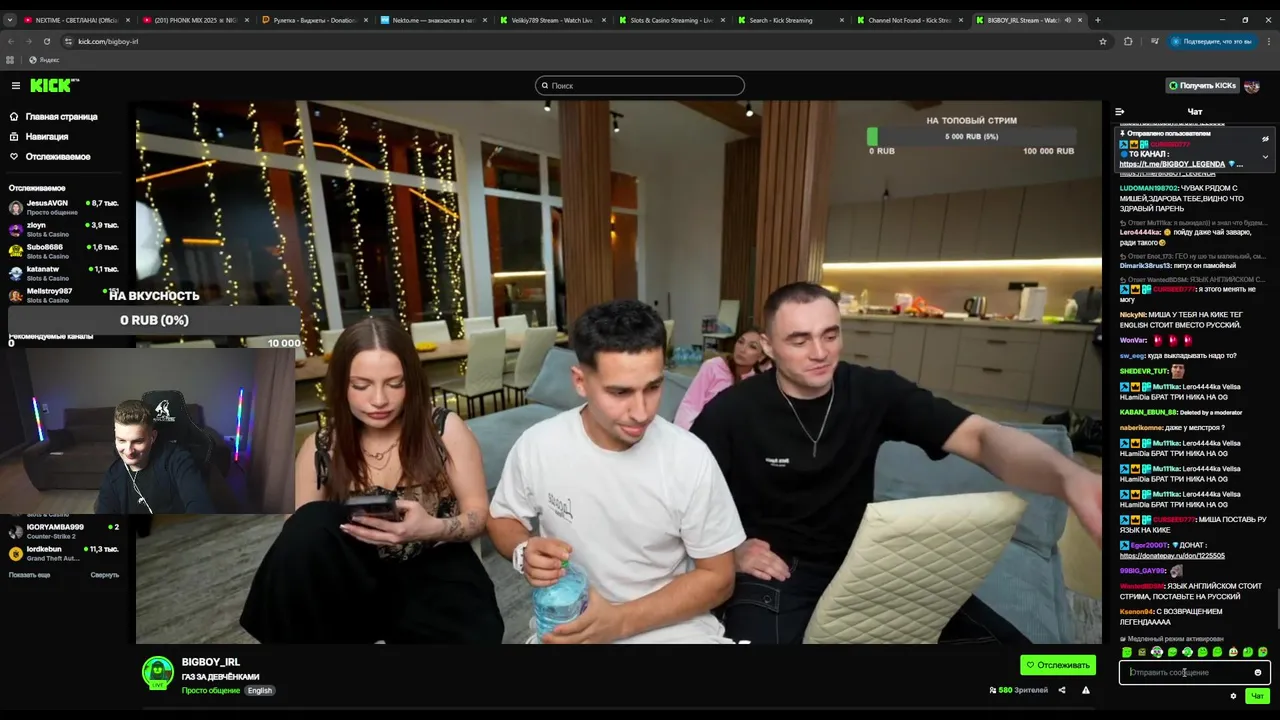The height and width of the screenshot is (720, 1280).
Task: Open the Яндекс bookmark
Action: coord(45,60)
